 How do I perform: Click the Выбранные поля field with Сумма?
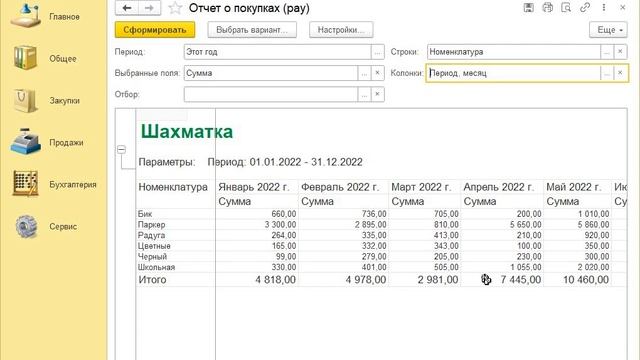[x=271, y=73]
